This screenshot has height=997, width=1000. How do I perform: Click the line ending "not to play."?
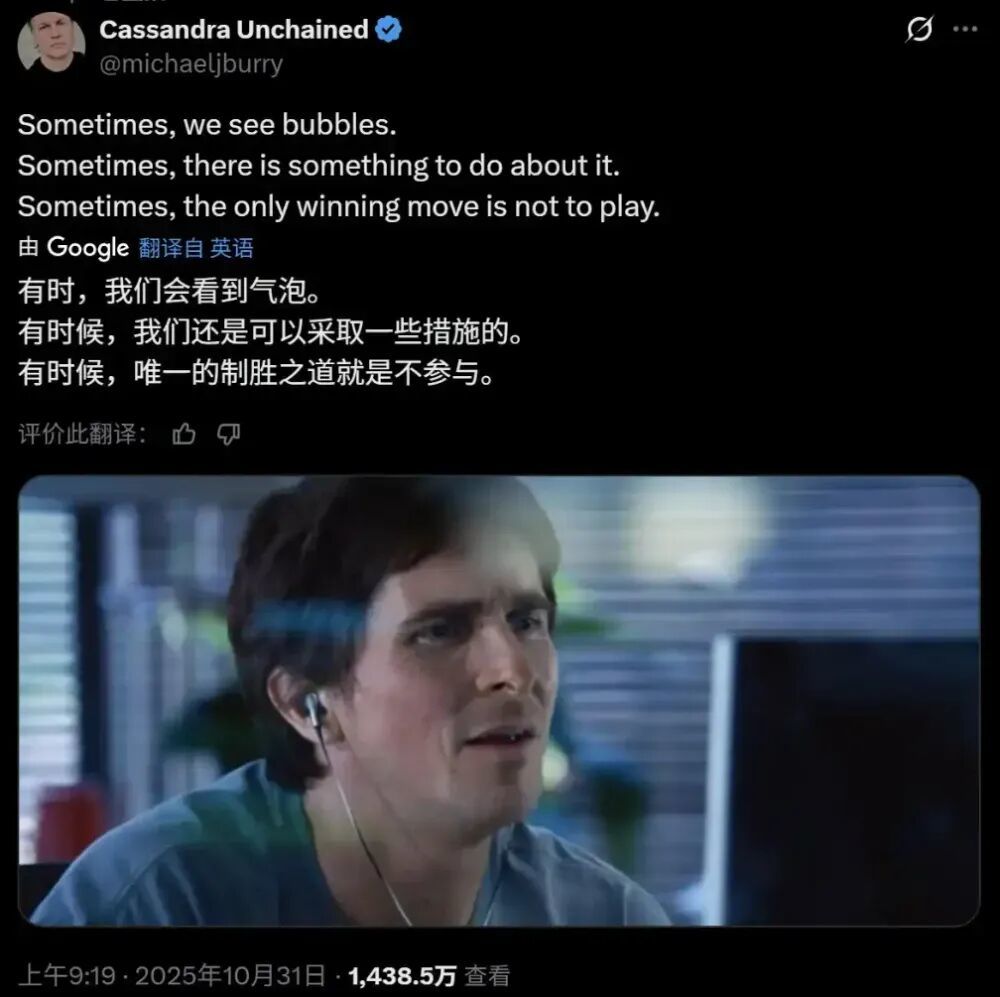pyautogui.click(x=339, y=207)
